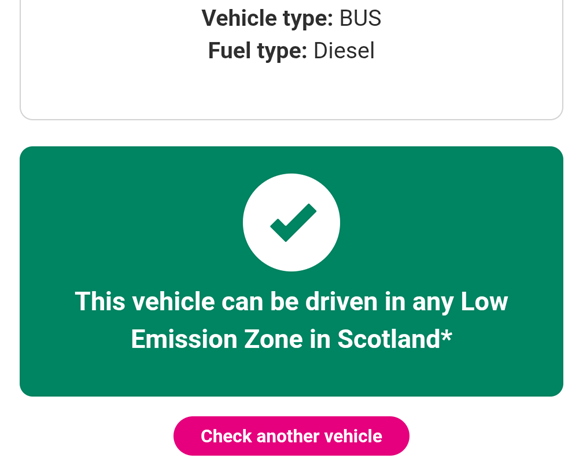Image resolution: width=583 pixels, height=456 pixels.
Task: Click the word 'Emission' in the green banner
Action: 184,339
